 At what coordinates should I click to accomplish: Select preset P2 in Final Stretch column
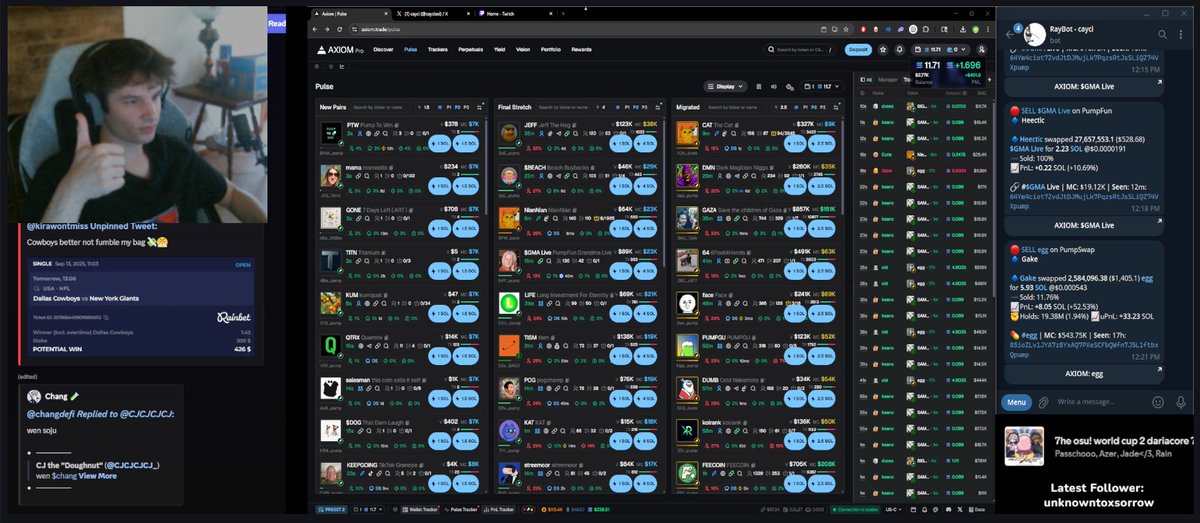pyautogui.click(x=636, y=107)
